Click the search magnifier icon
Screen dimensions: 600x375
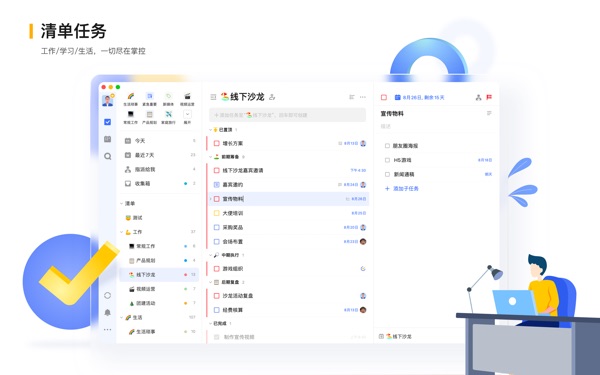pyautogui.click(x=108, y=156)
